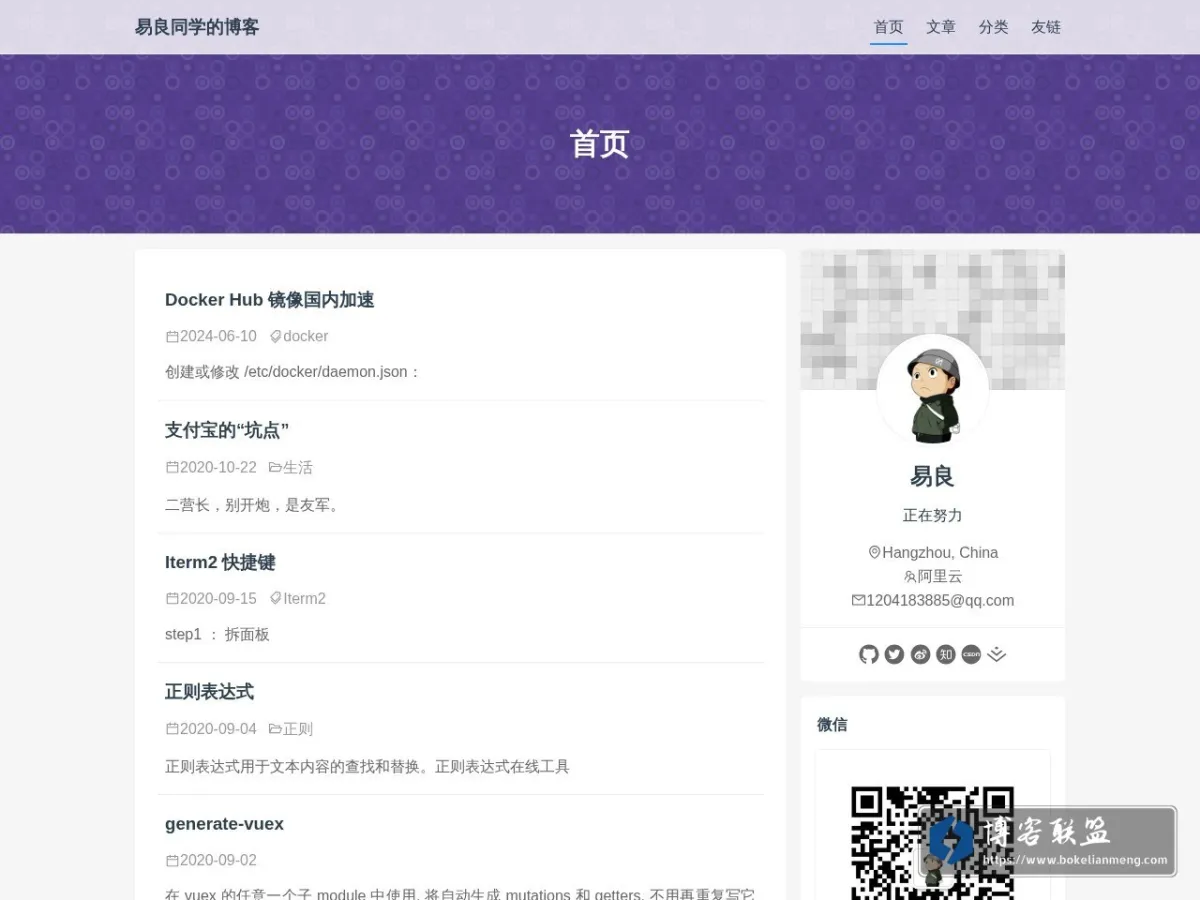The width and height of the screenshot is (1200, 900).
Task: Click the folder icon next to 正则
Action: click(275, 729)
